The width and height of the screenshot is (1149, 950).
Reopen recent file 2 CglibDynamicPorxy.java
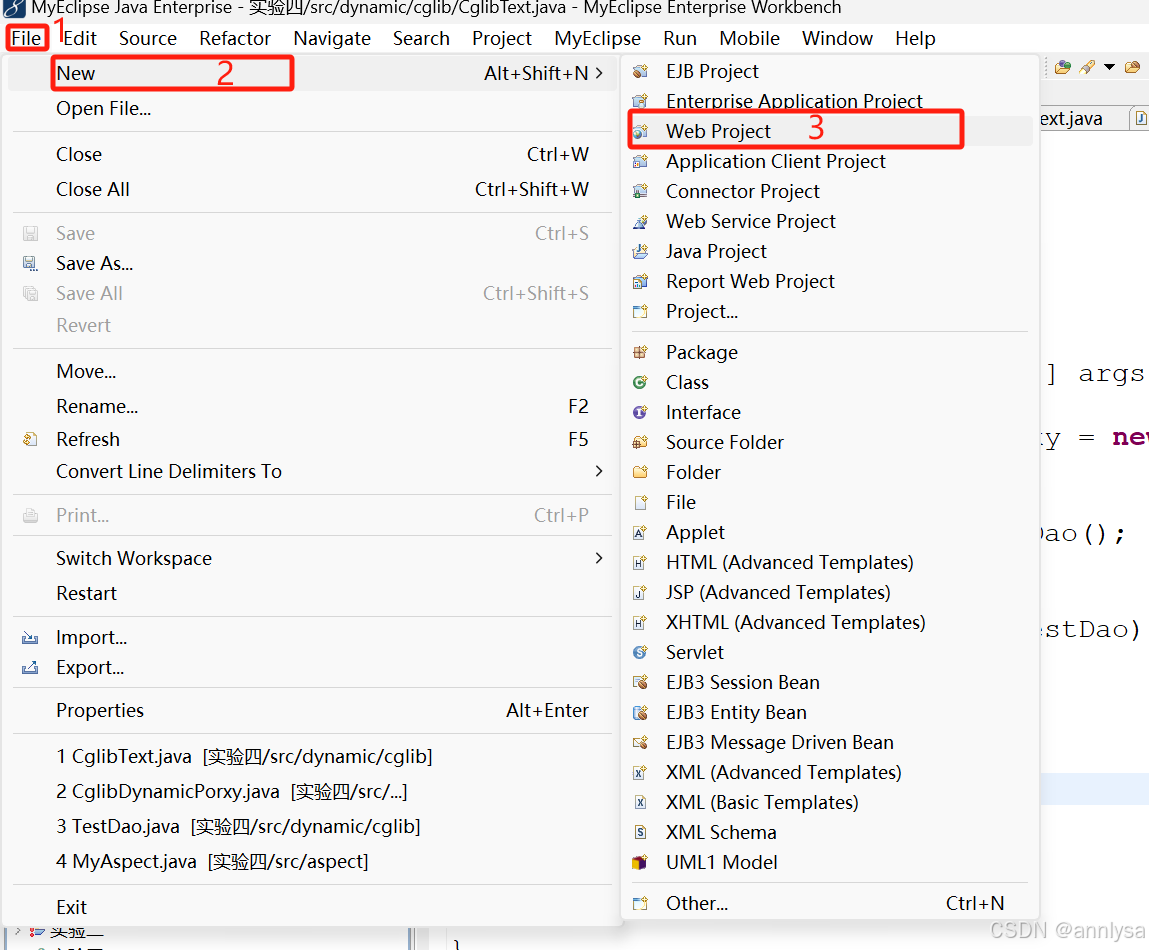[x=232, y=792]
